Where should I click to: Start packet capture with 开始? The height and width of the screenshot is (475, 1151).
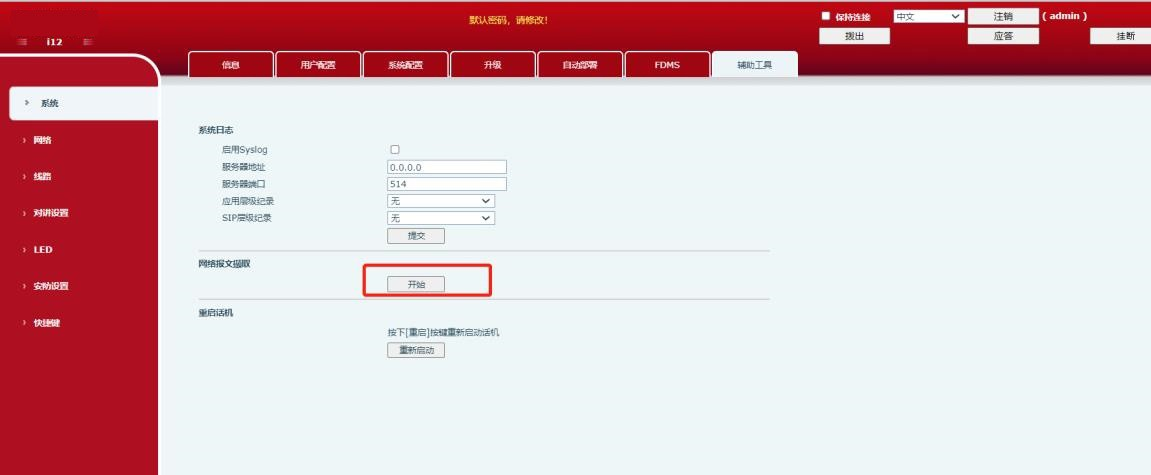coord(416,285)
